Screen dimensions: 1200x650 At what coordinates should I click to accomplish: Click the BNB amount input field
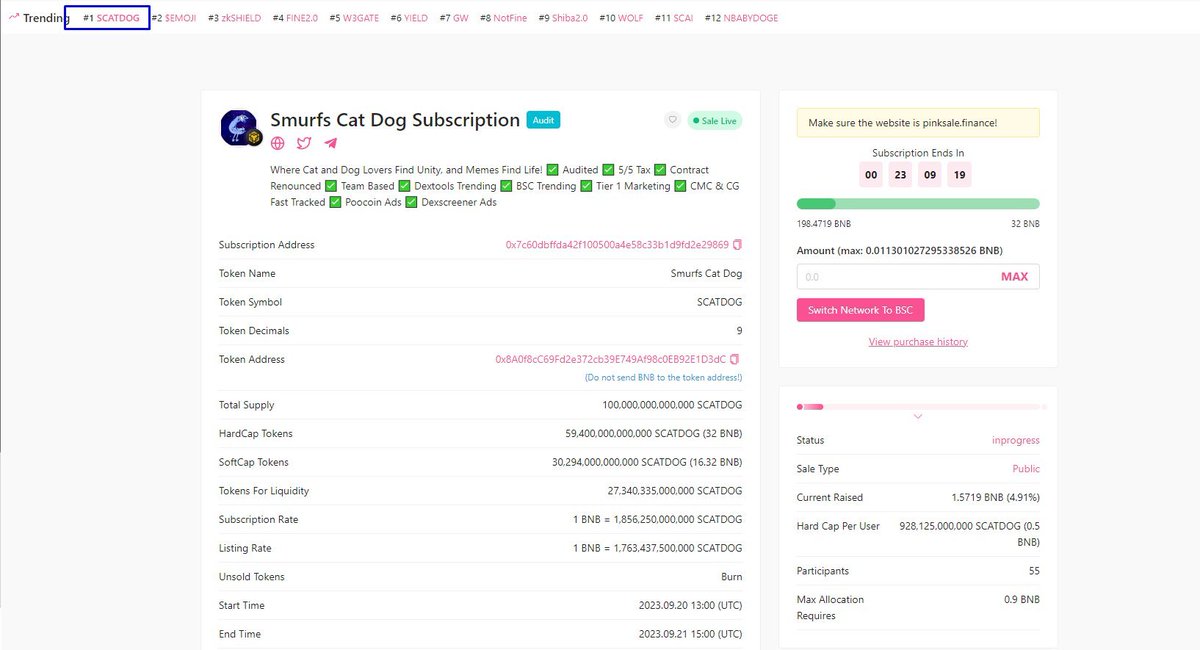(918, 277)
